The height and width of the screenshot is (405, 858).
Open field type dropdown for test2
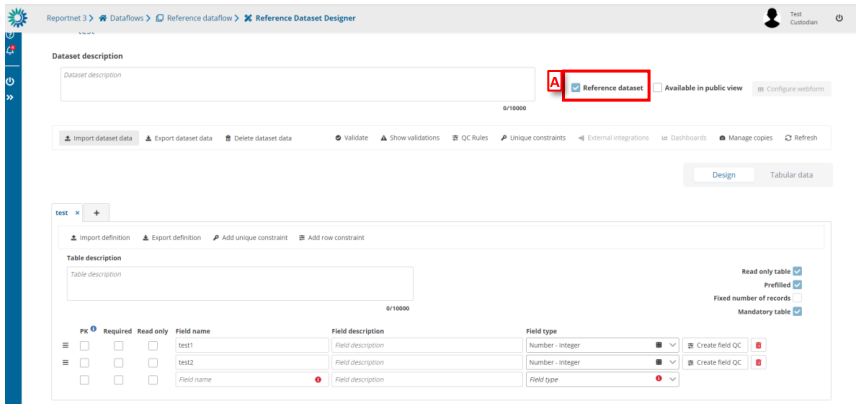[673, 362]
